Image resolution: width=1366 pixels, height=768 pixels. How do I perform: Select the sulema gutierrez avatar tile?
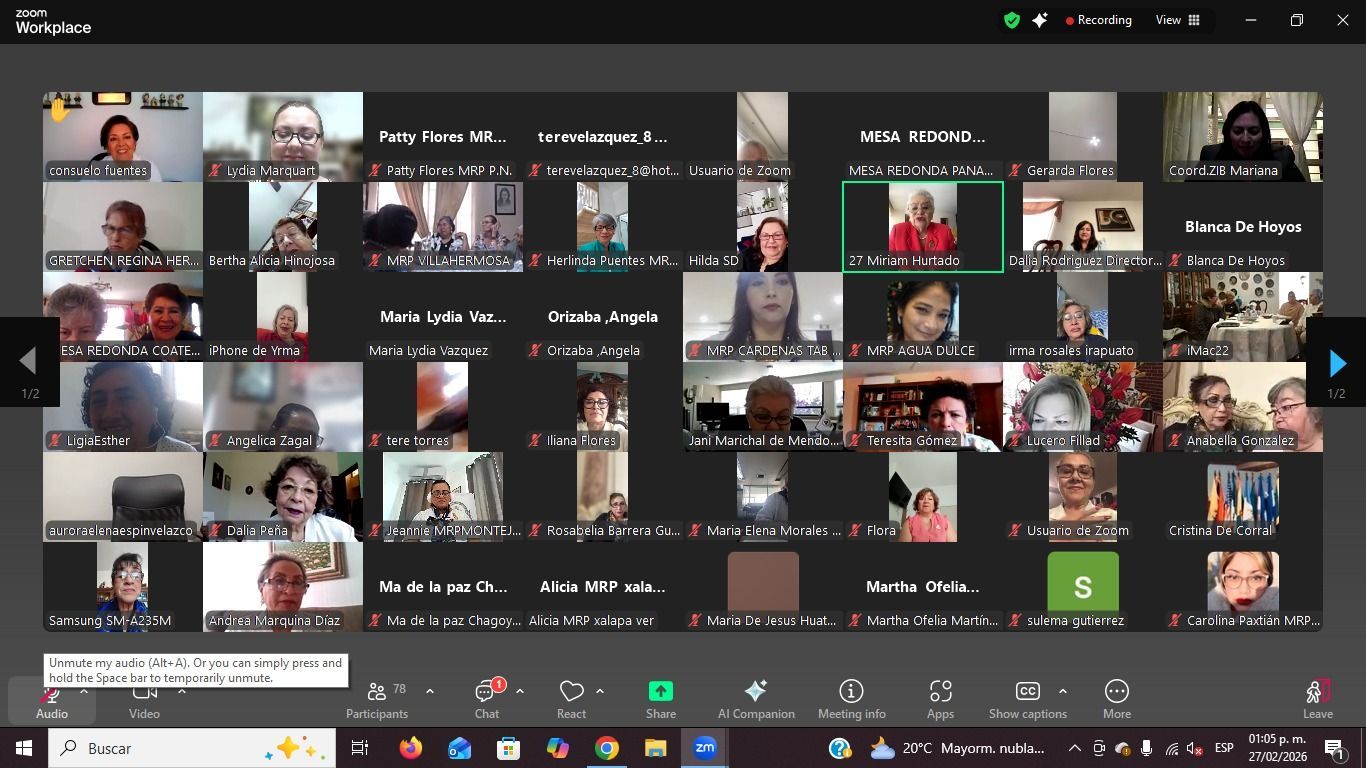[1083, 587]
